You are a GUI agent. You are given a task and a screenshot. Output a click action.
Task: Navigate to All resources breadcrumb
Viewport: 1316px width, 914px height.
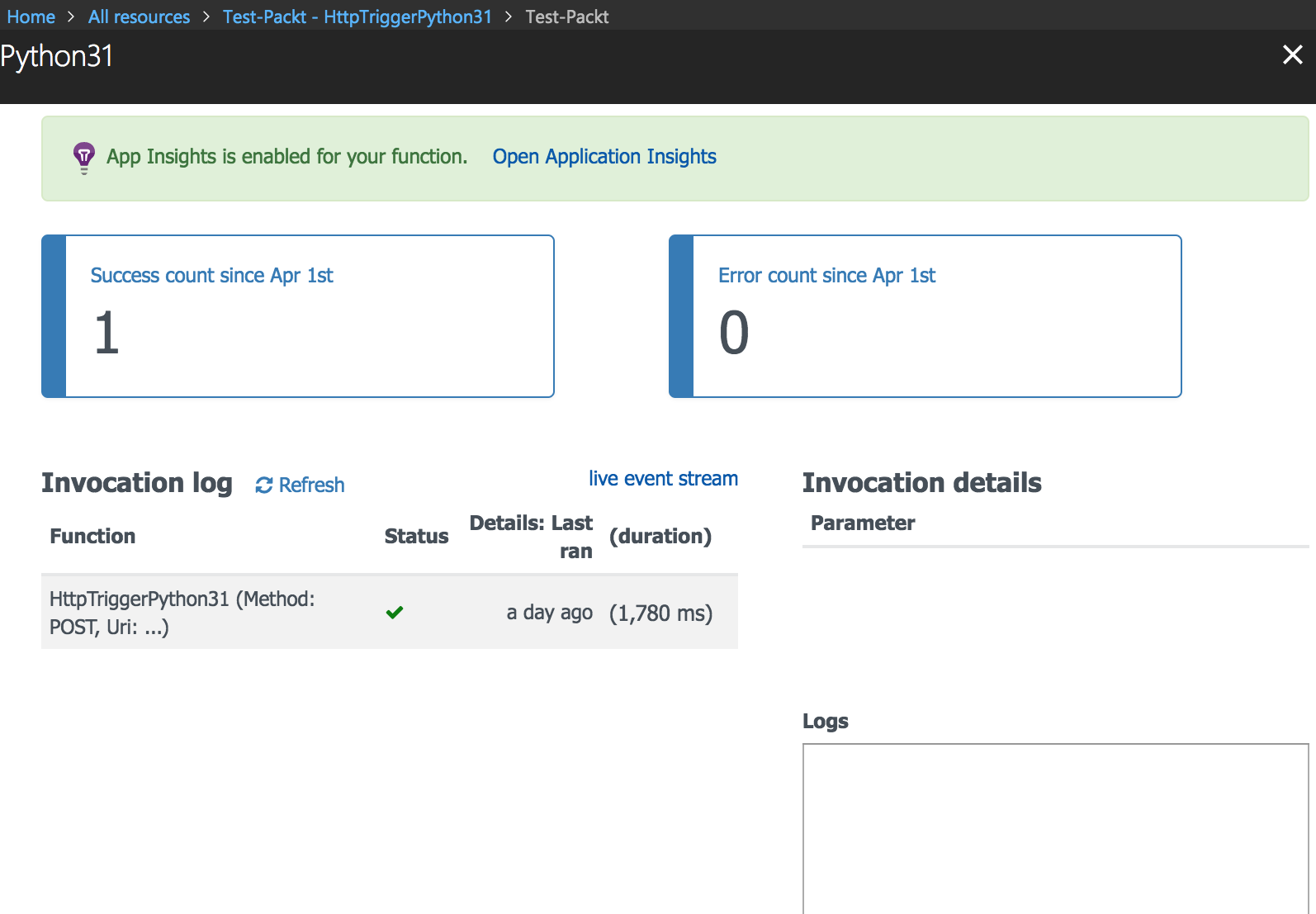click(139, 17)
